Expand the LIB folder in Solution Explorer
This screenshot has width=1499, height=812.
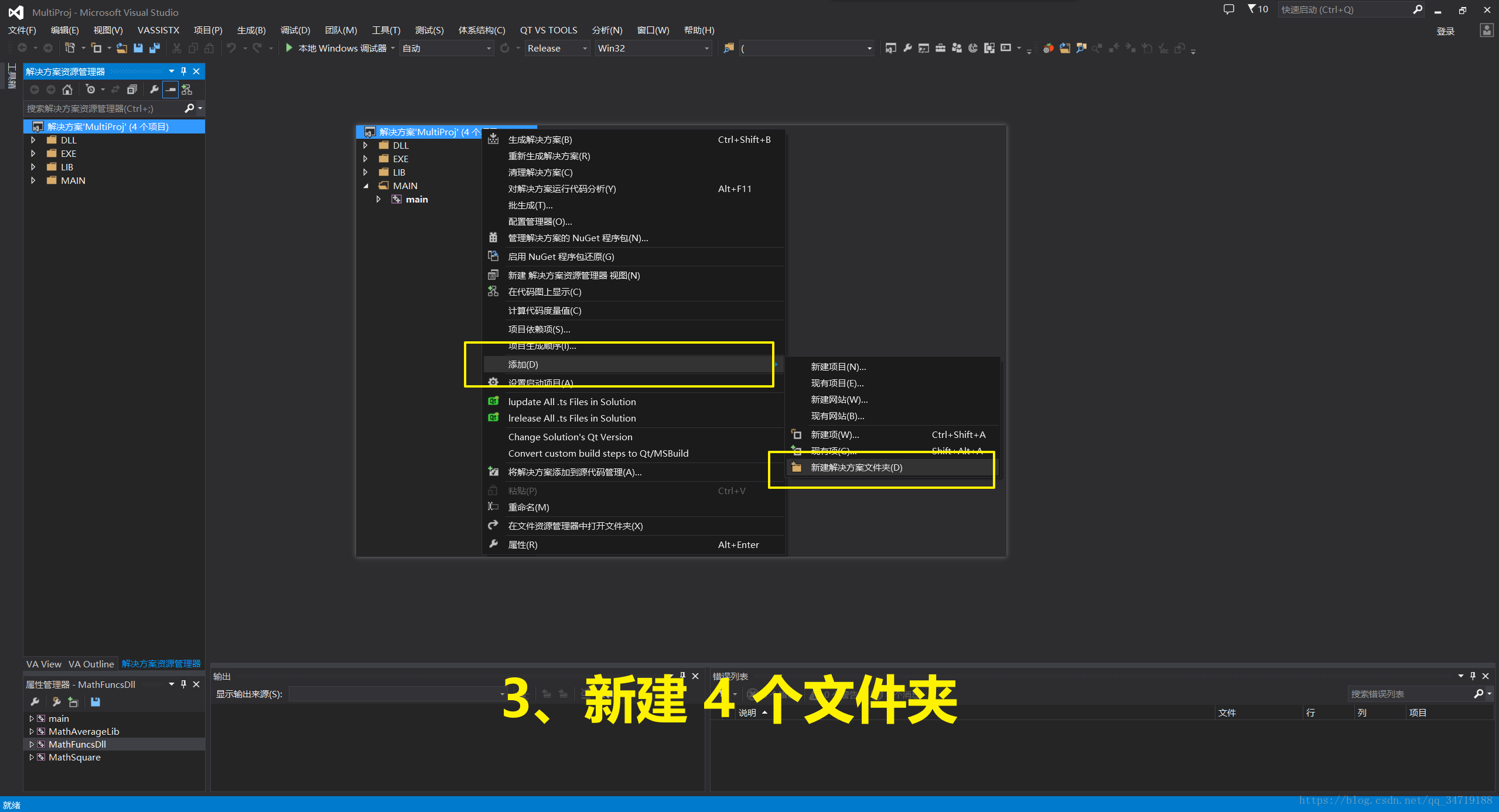click(x=33, y=167)
